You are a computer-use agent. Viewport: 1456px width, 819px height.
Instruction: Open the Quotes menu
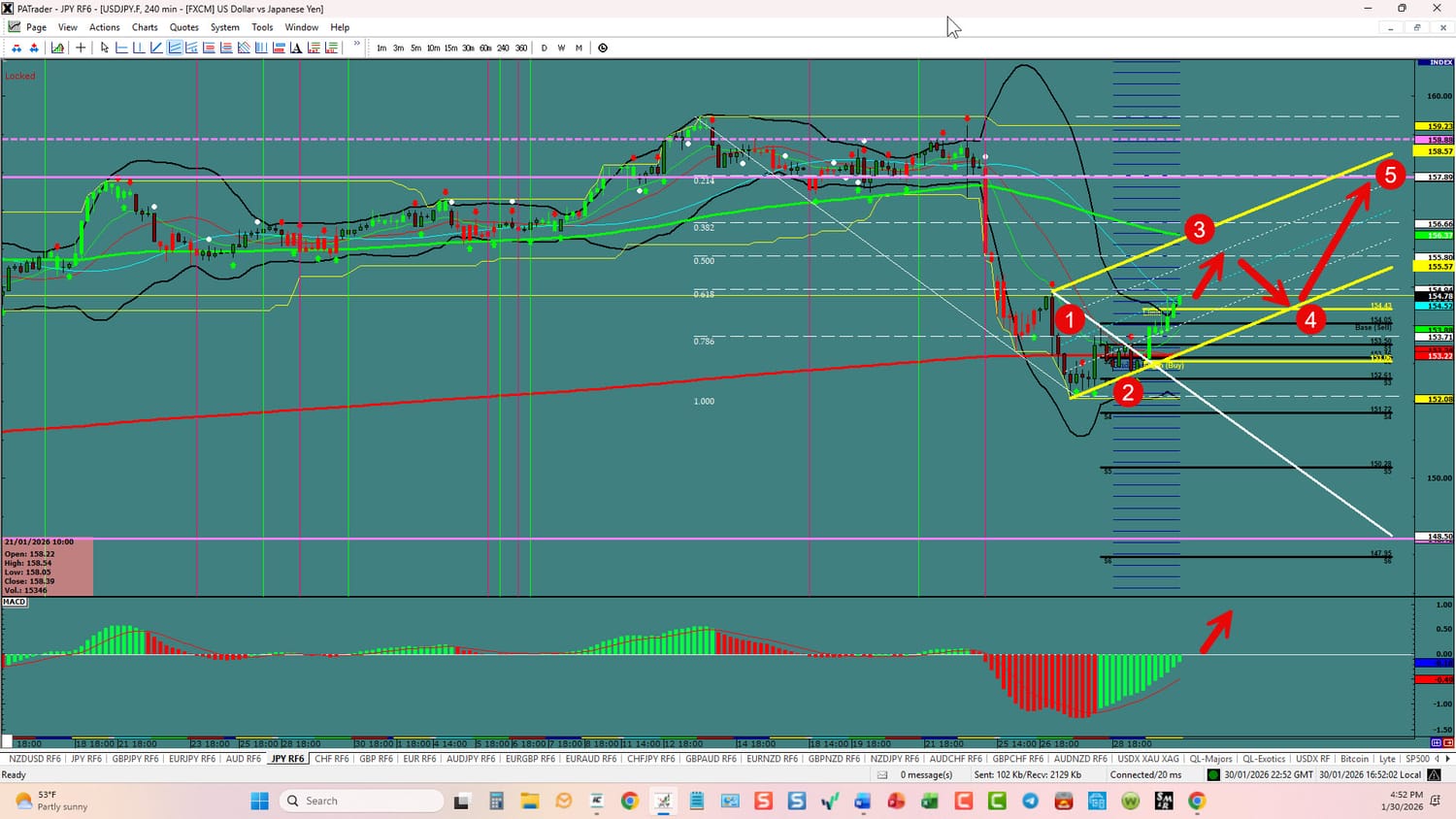[x=184, y=27]
